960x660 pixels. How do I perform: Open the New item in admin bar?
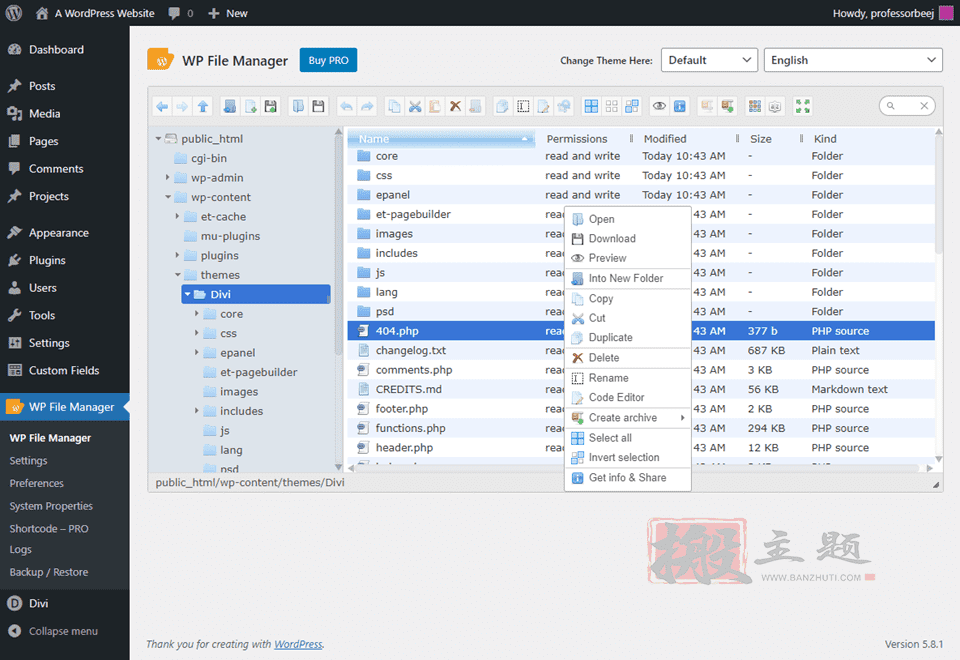[x=228, y=13]
